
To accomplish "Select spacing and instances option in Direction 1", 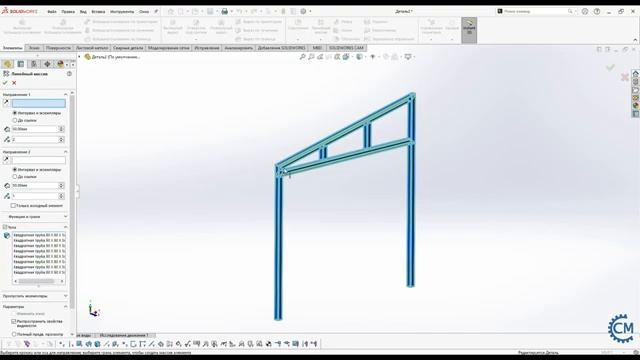I will (x=15, y=113).
